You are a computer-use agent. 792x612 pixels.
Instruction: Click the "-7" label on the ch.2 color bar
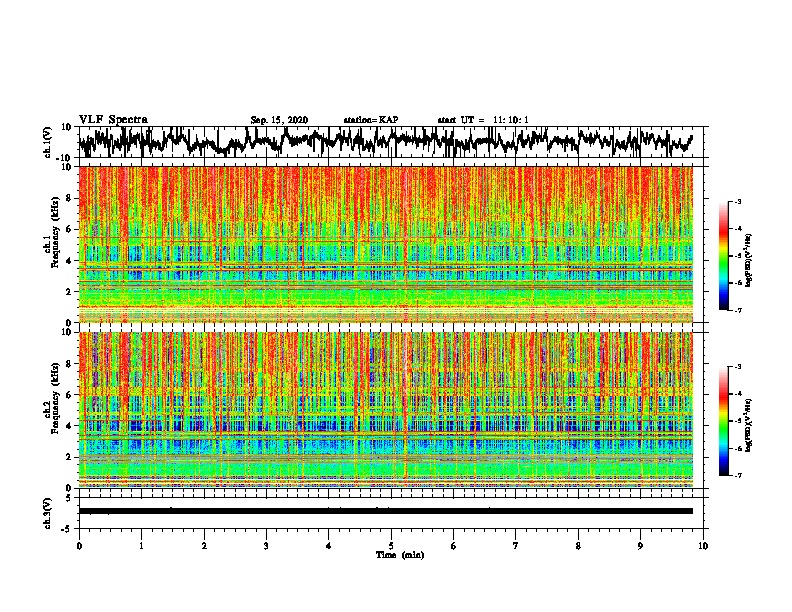click(737, 475)
